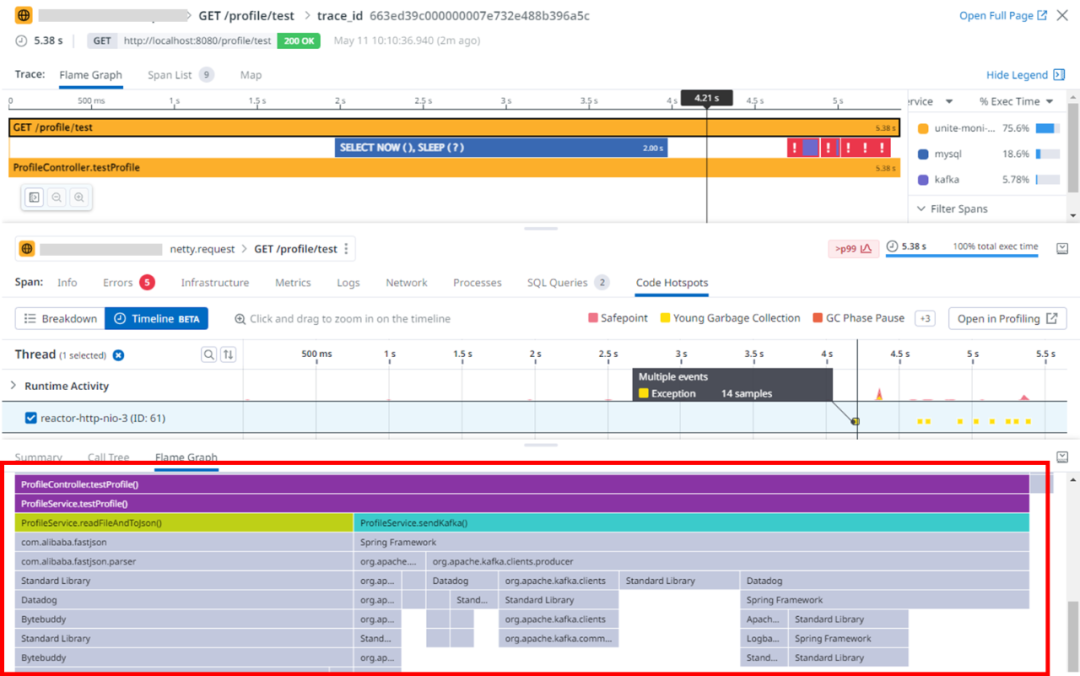Click the zoom out magnifier on trace graph
The height and width of the screenshot is (676, 1080).
click(x=56, y=197)
